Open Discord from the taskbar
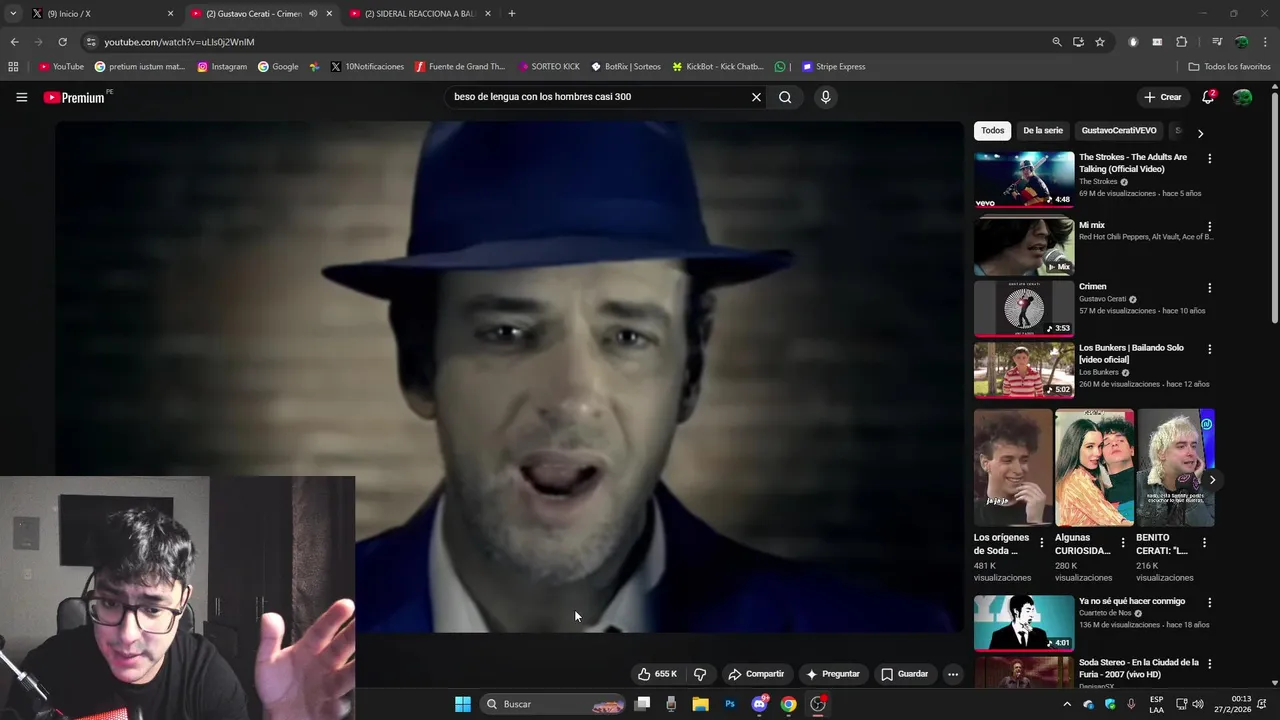Viewport: 1280px width, 720px height. pos(760,704)
